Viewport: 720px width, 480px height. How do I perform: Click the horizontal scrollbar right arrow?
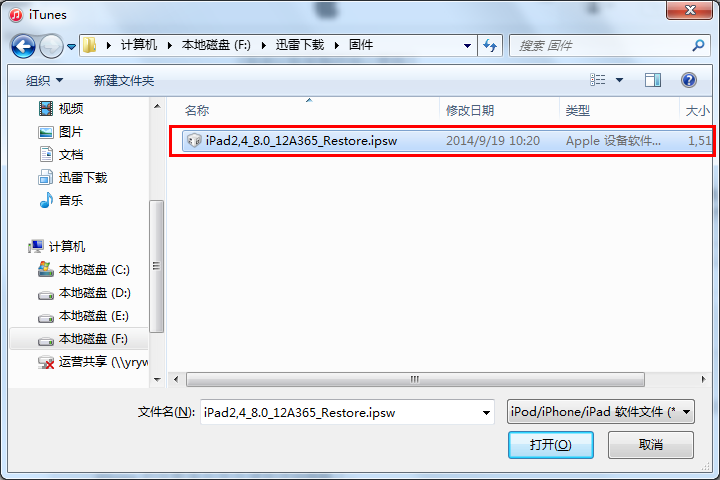[x=703, y=379]
